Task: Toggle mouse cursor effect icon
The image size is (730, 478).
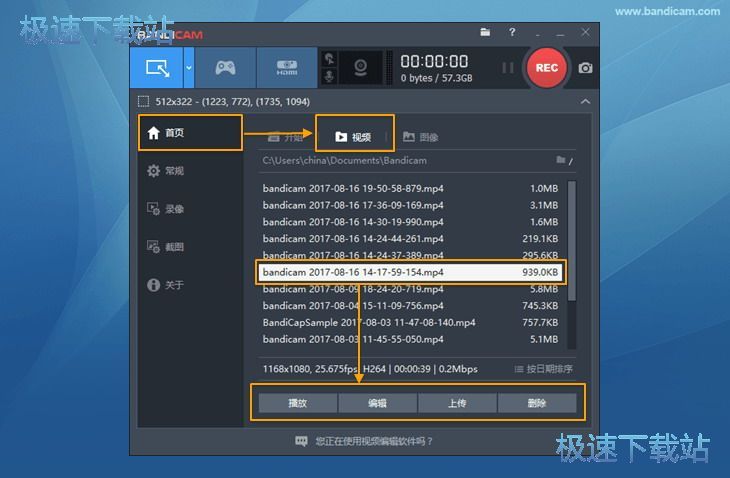Action: 329,58
